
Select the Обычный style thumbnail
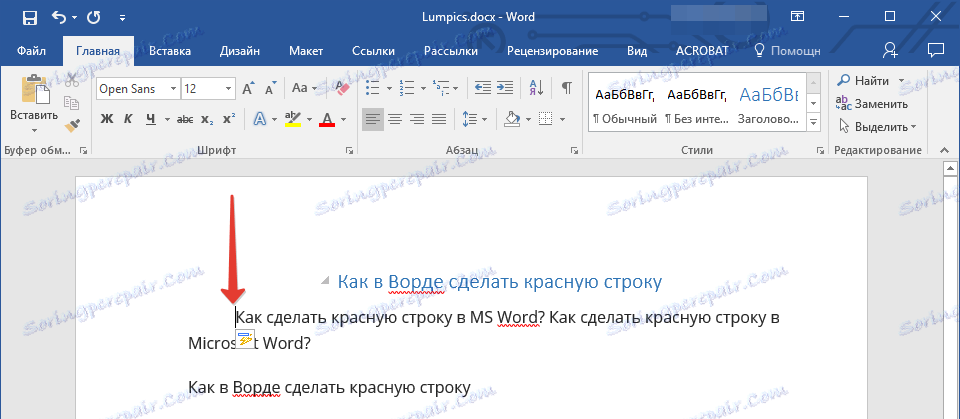624,105
